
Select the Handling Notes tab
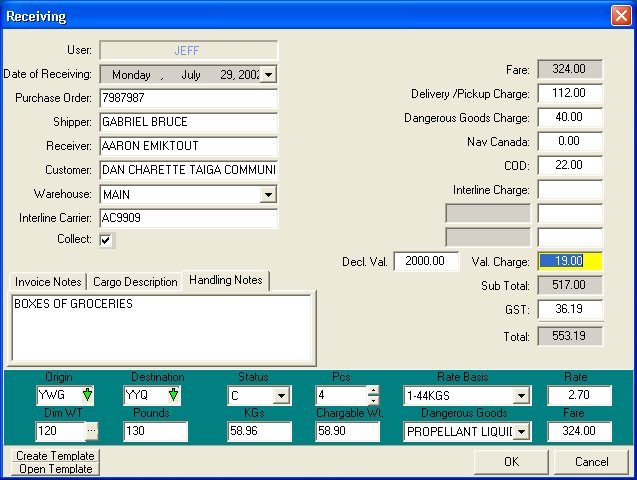point(226,280)
